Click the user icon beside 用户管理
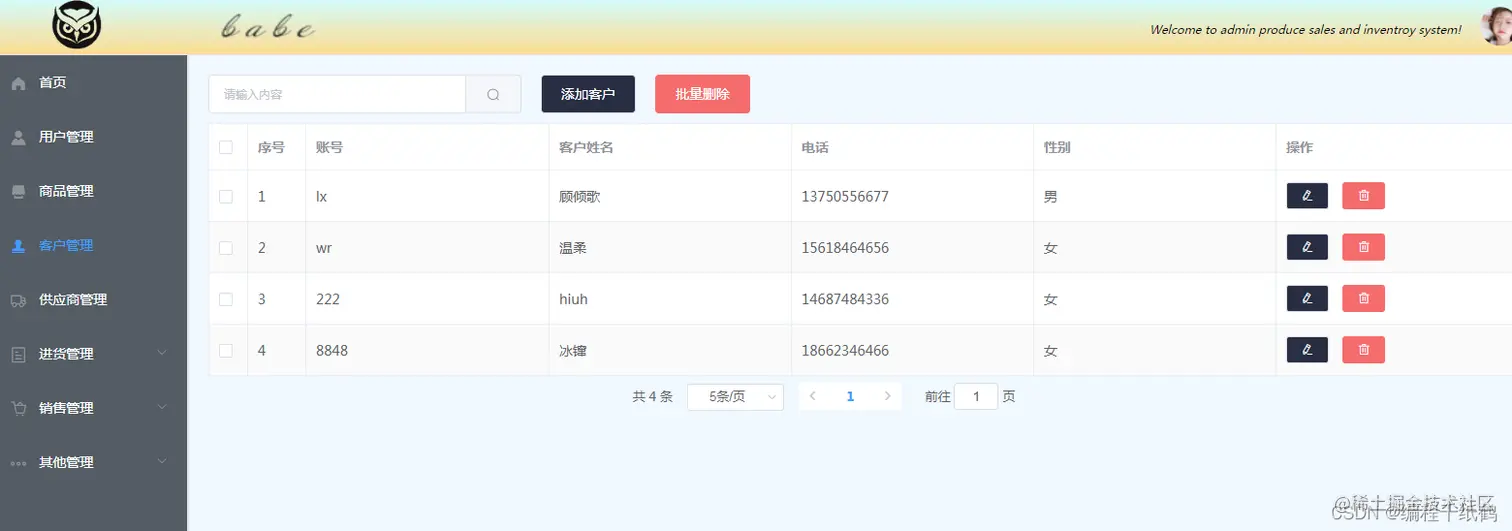Image resolution: width=1512 pixels, height=531 pixels. (x=18, y=137)
